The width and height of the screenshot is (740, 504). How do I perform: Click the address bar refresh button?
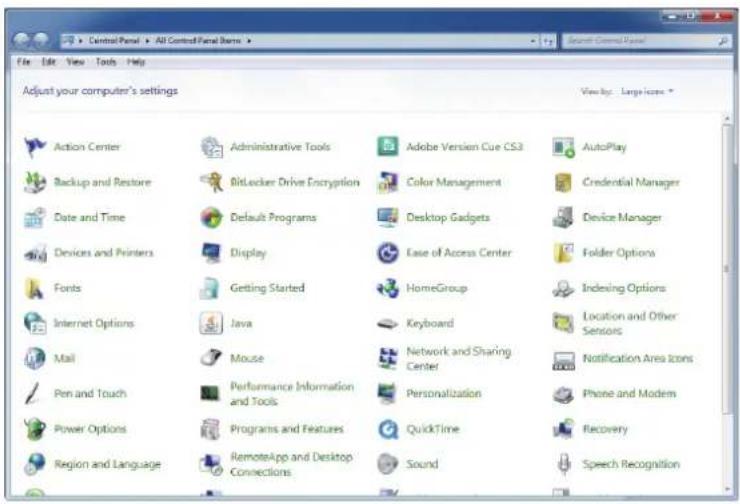point(548,42)
